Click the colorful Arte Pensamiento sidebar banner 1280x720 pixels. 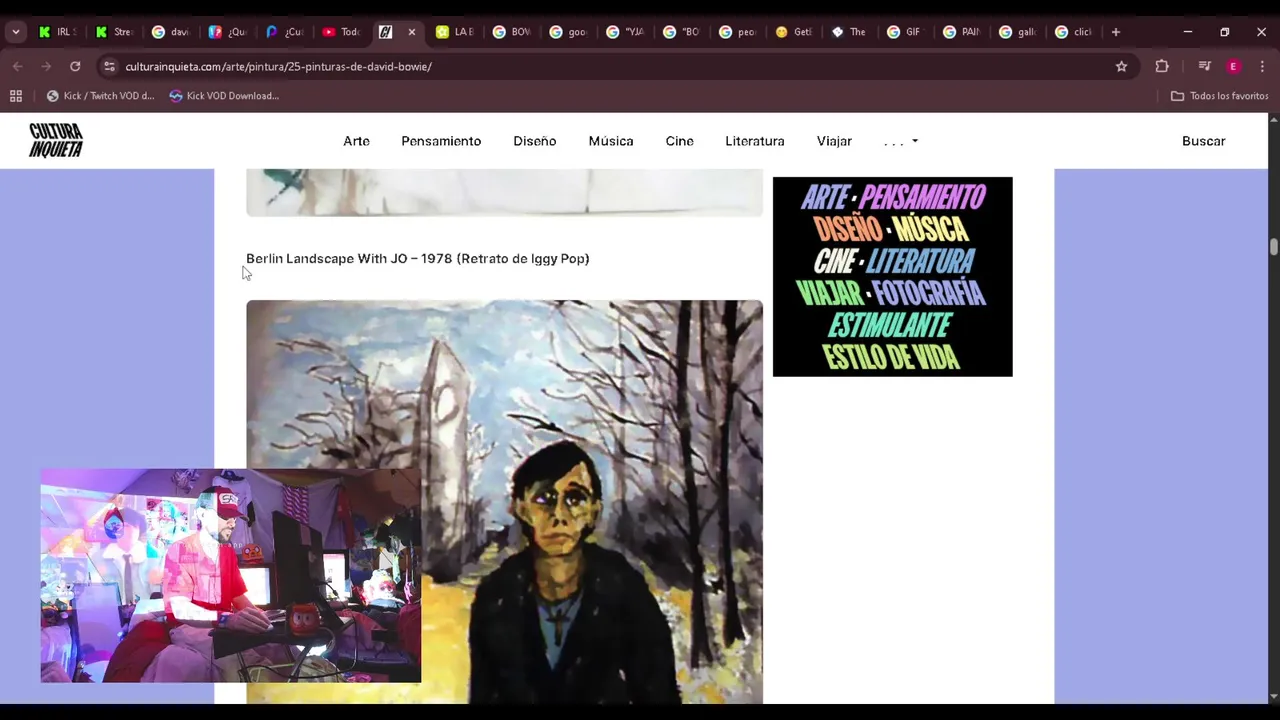coord(892,277)
